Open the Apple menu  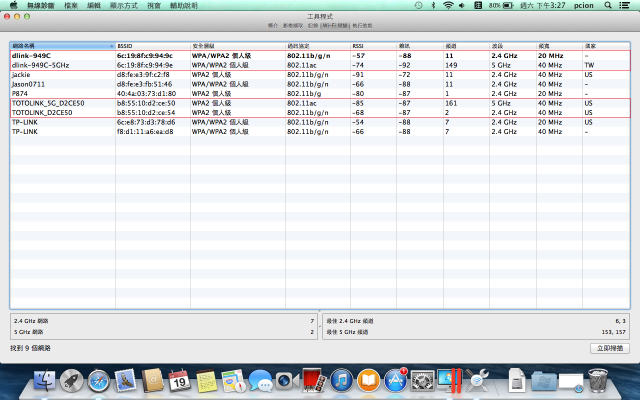tap(13, 5)
